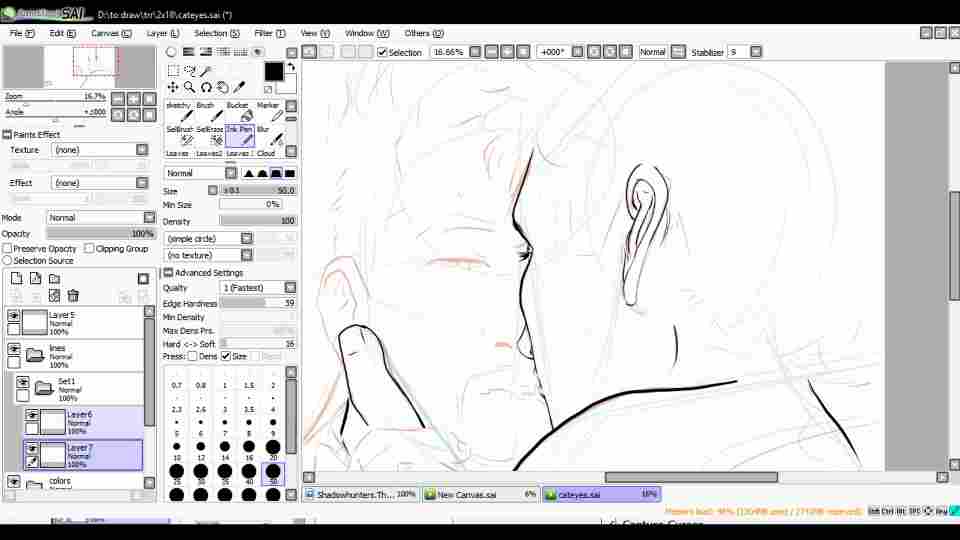Click the Clear Layer icon
Viewport: 960px width, 540px height.
tap(54, 296)
